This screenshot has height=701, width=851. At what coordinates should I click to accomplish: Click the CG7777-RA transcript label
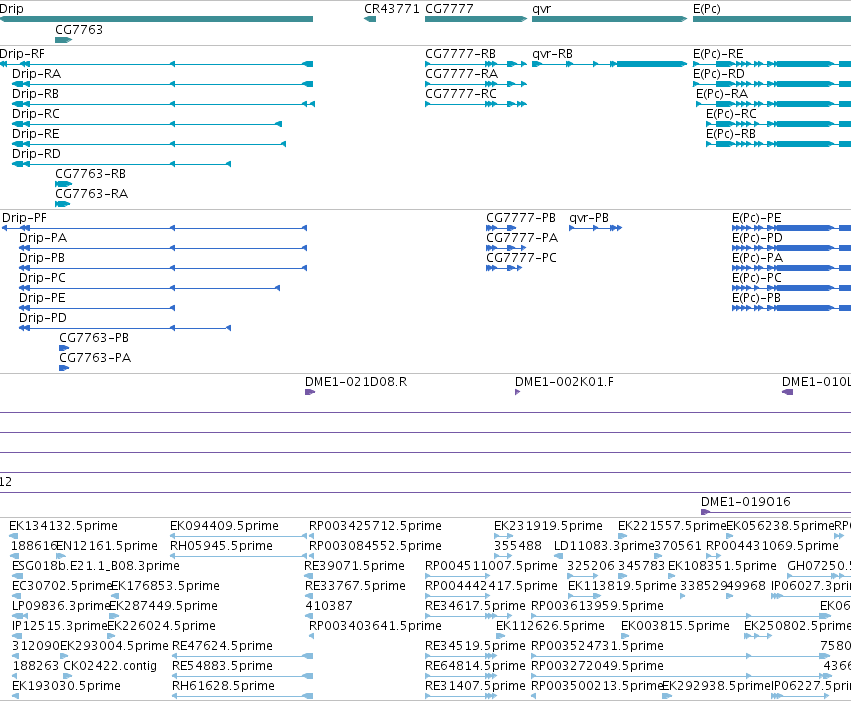pos(461,74)
